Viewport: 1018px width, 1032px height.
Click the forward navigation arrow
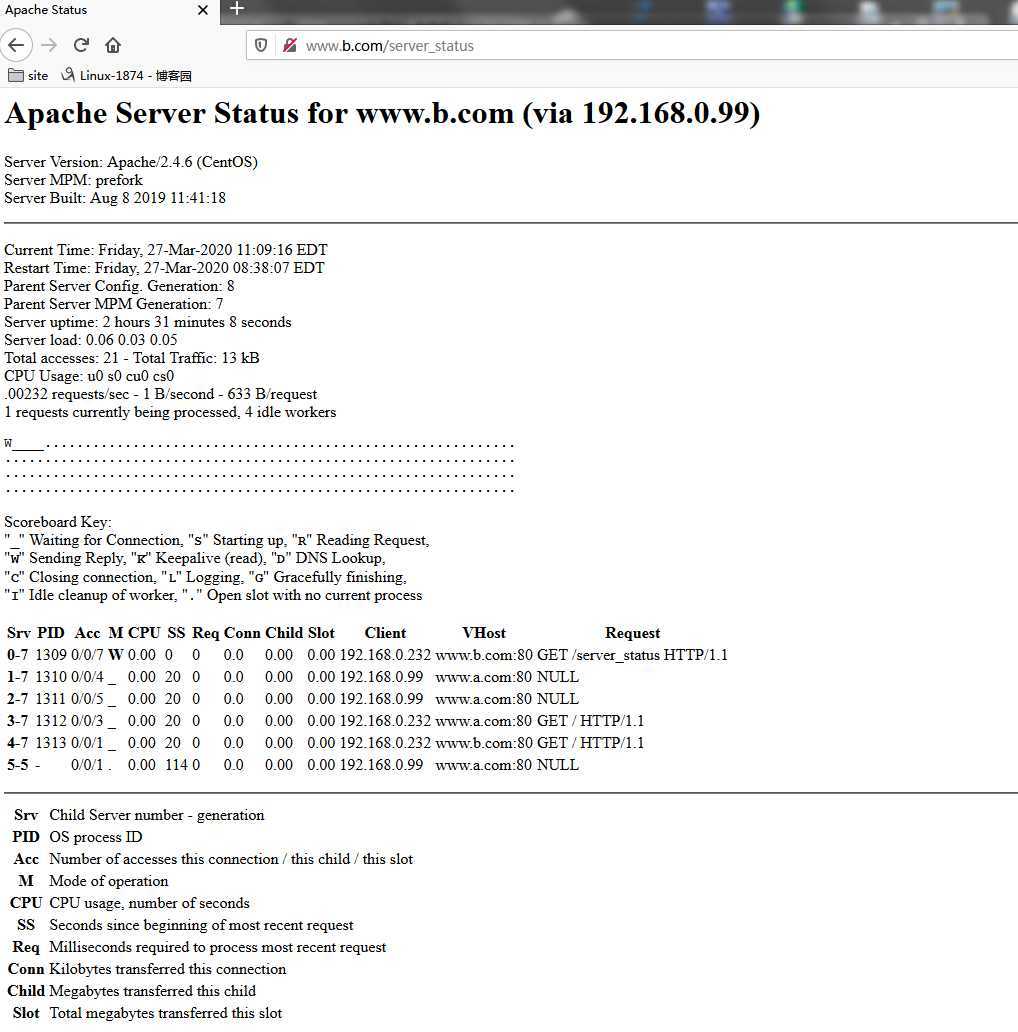(49, 45)
